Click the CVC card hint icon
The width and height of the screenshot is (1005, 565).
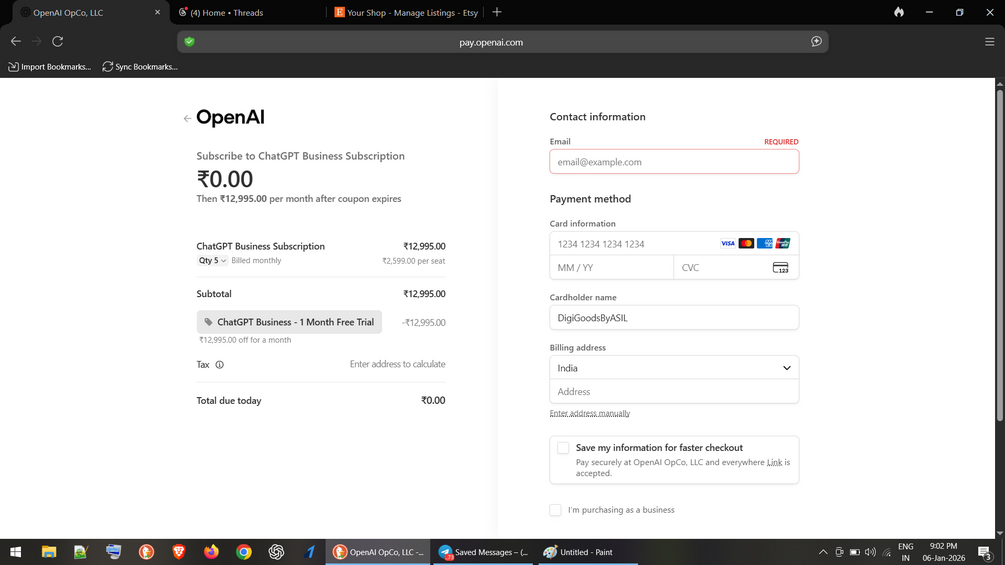(780, 268)
